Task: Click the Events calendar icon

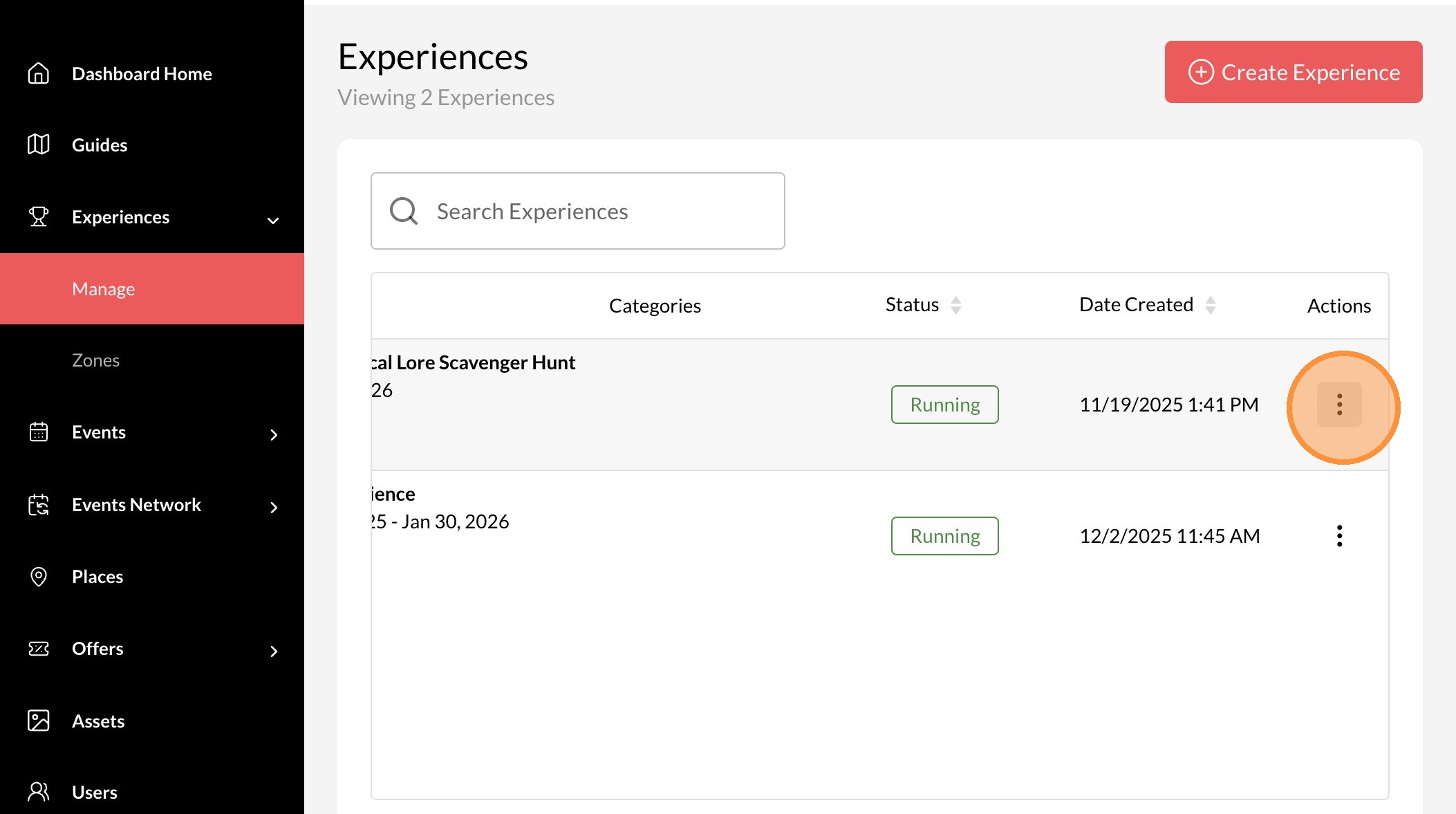Action: [39, 432]
